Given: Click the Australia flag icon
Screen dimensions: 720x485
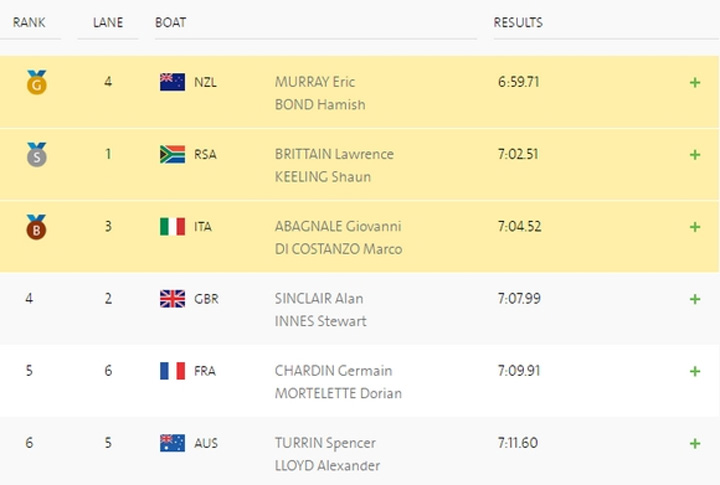Looking at the screenshot, I should [172, 443].
